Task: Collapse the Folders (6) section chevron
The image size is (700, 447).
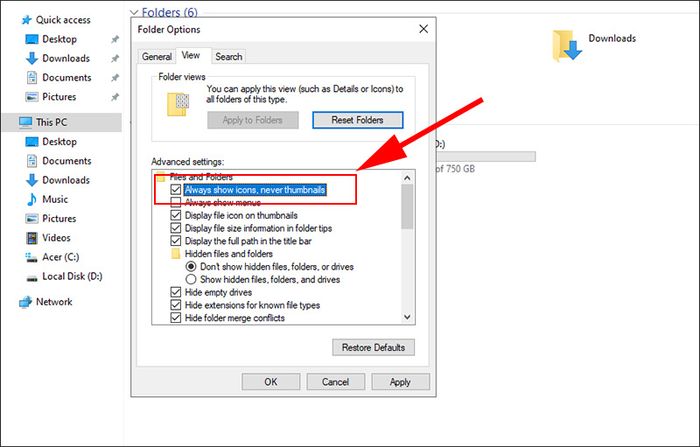Action: coord(134,12)
